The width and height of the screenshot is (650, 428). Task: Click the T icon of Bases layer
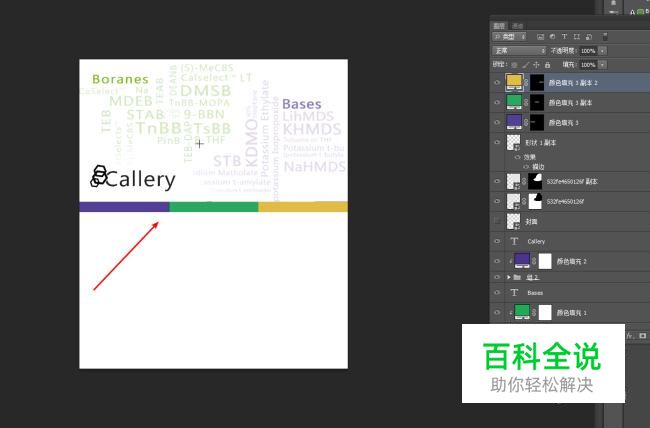(514, 292)
